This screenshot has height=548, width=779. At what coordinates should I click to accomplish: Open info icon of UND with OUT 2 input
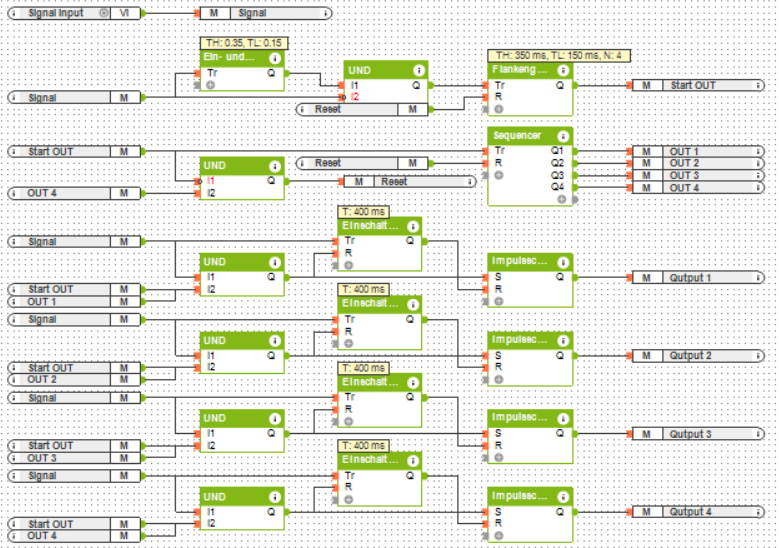(275, 341)
